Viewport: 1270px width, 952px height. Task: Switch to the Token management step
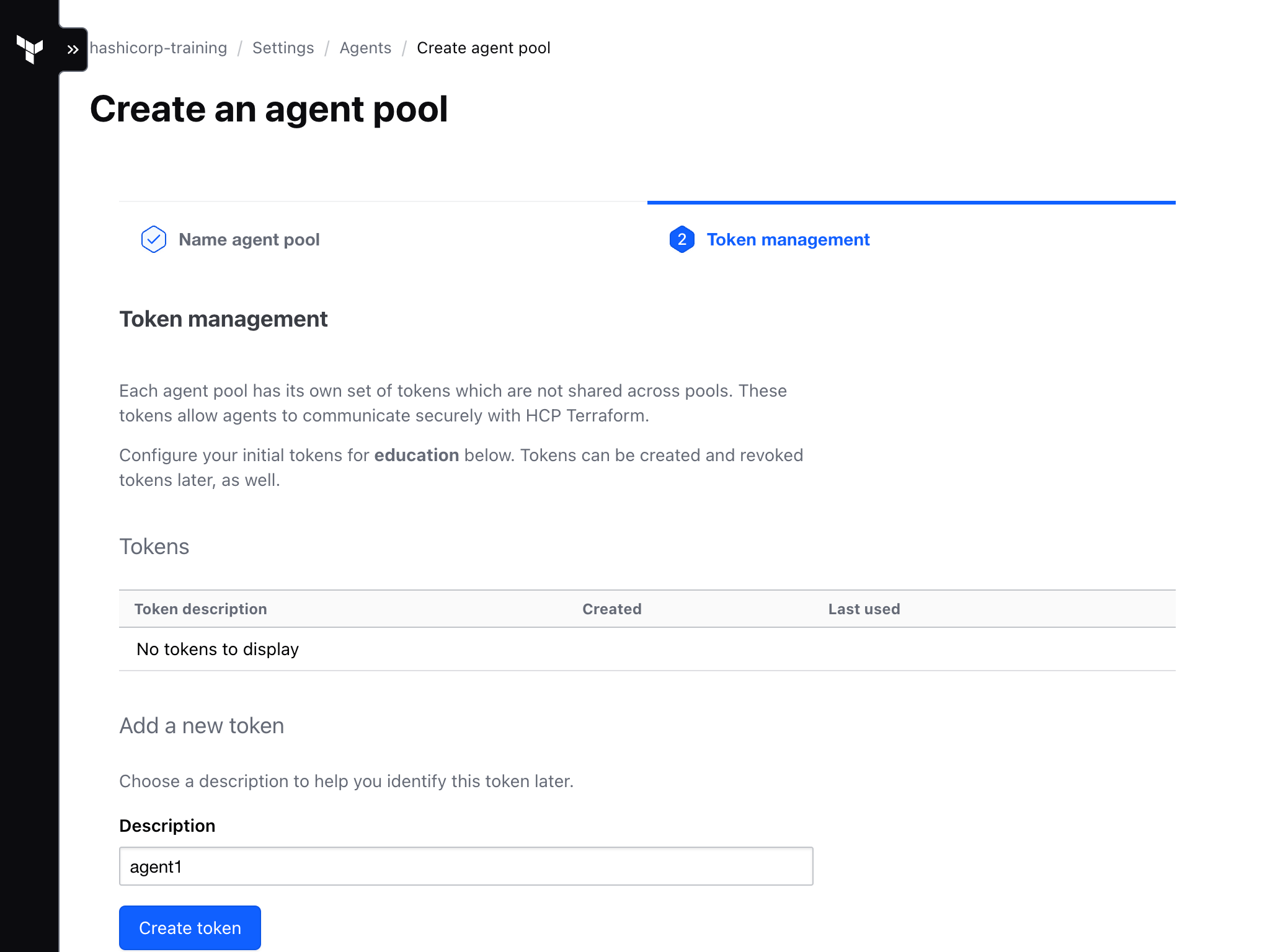(x=788, y=239)
